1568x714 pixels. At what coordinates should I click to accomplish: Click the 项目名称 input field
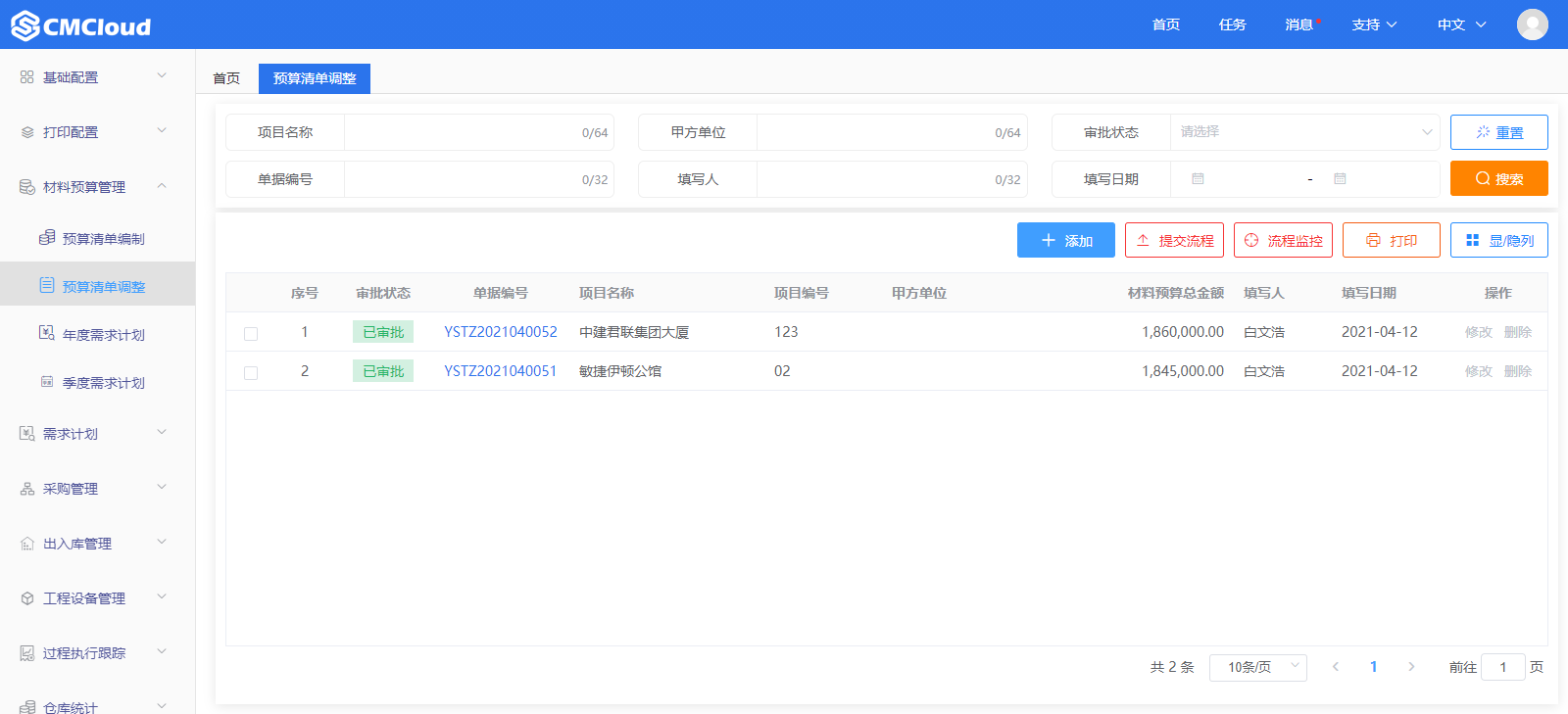[x=461, y=132]
